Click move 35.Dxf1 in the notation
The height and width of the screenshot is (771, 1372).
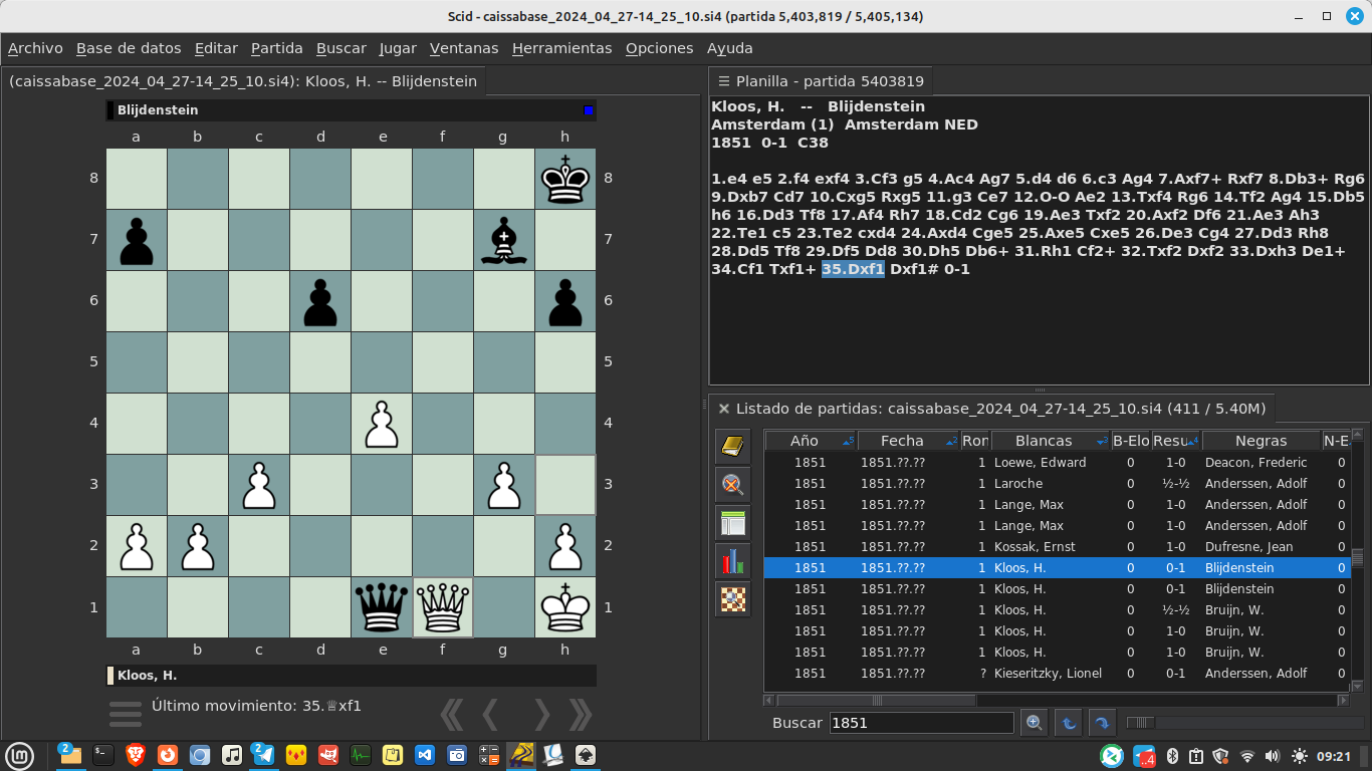853,269
